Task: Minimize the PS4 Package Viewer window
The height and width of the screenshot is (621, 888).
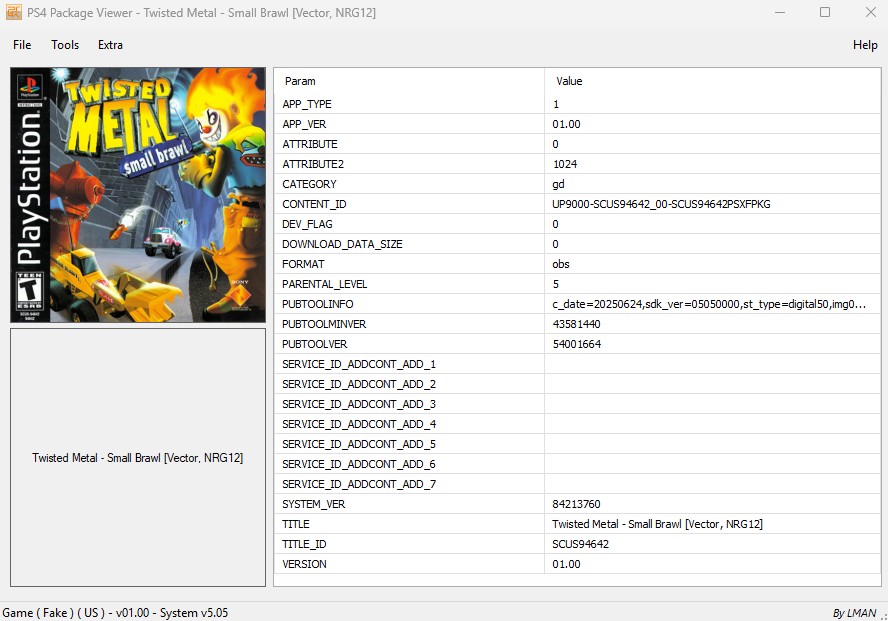Action: coord(780,12)
